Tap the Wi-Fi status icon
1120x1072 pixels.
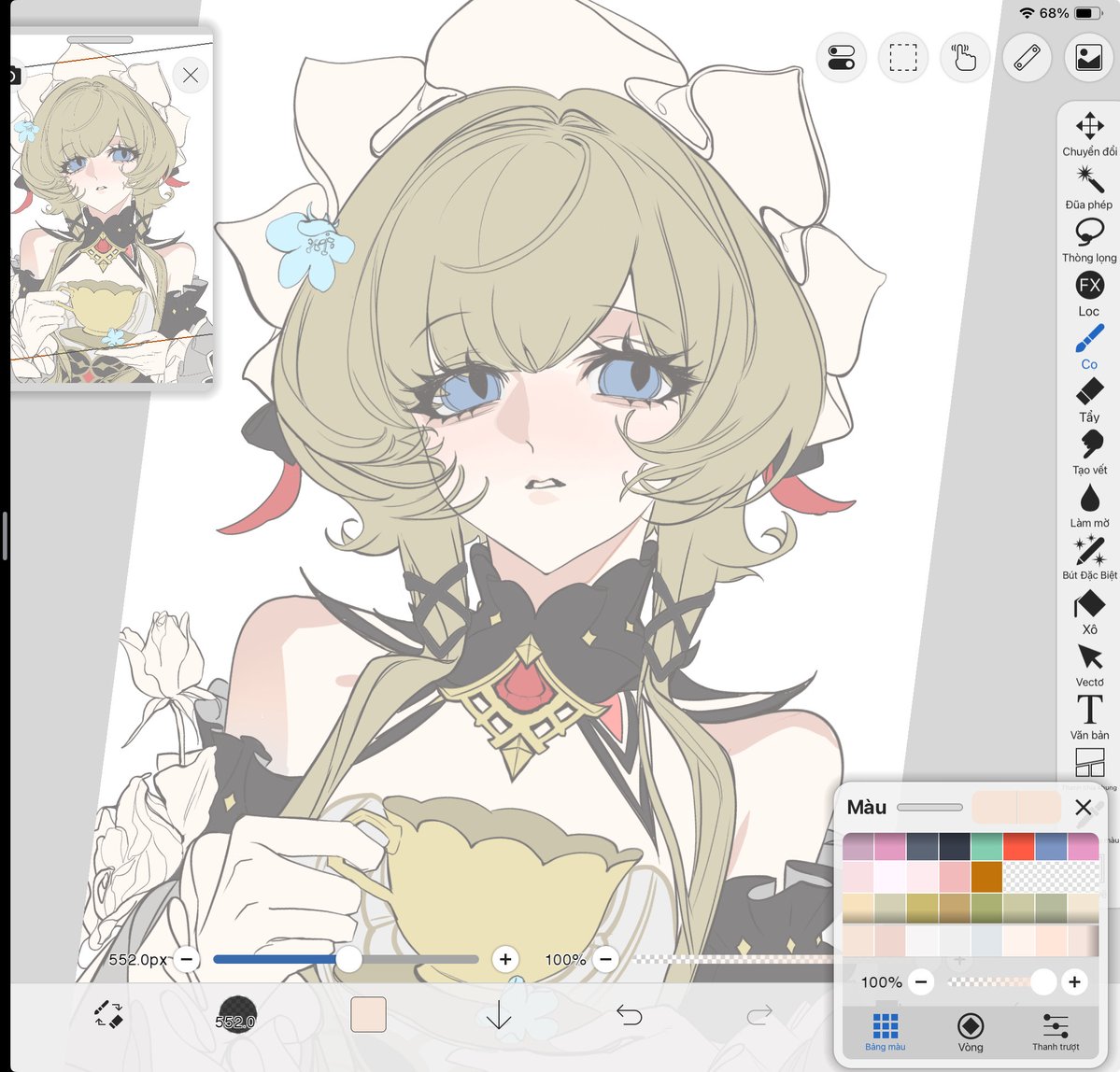click(x=1028, y=13)
